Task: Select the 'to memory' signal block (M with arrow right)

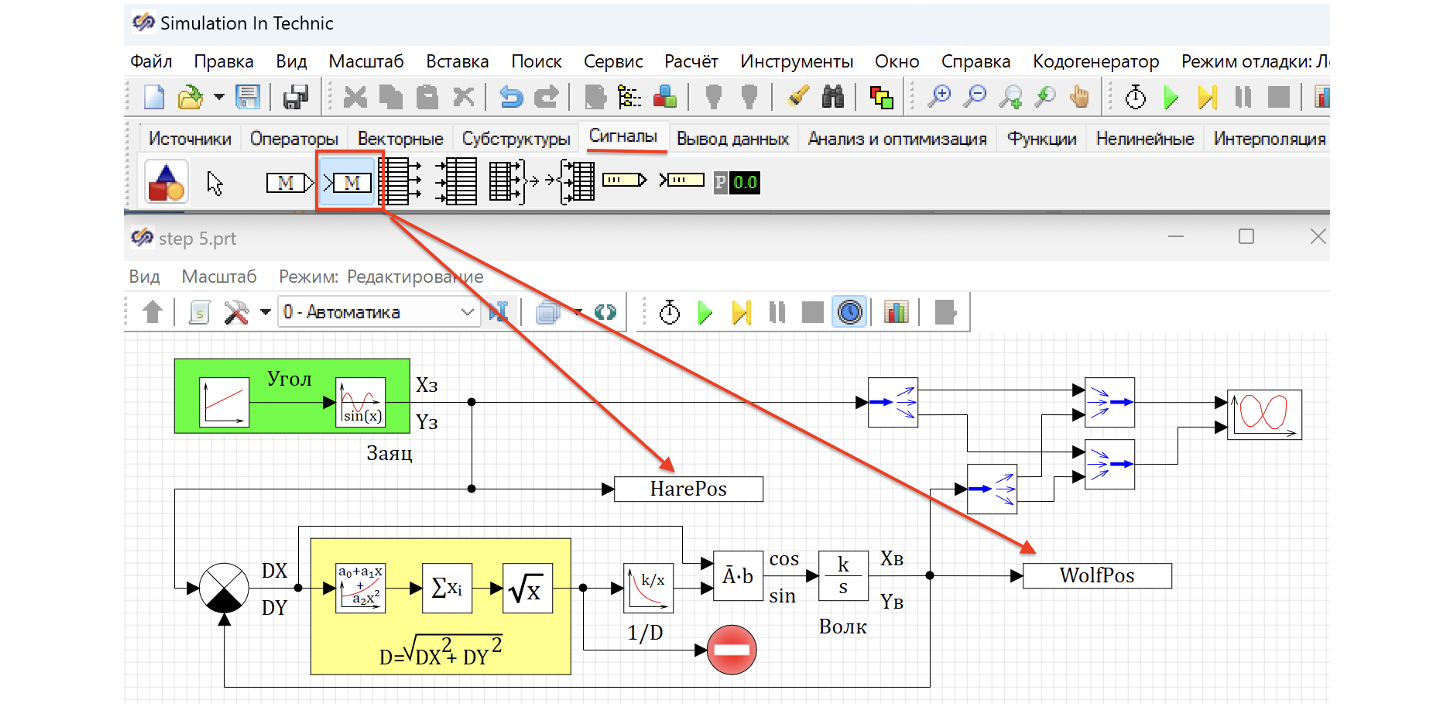Action: 290,183
